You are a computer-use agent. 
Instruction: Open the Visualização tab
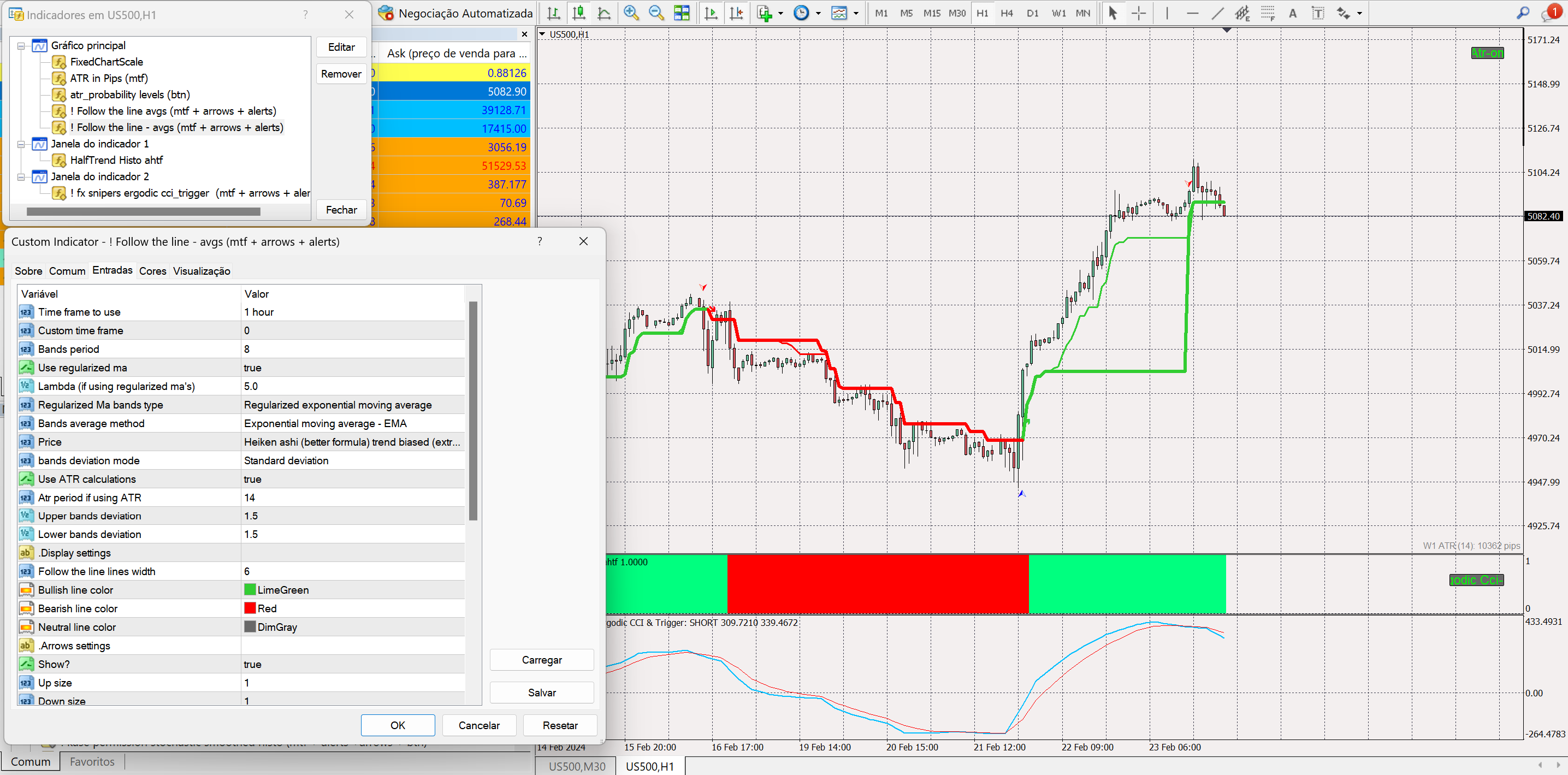[202, 271]
